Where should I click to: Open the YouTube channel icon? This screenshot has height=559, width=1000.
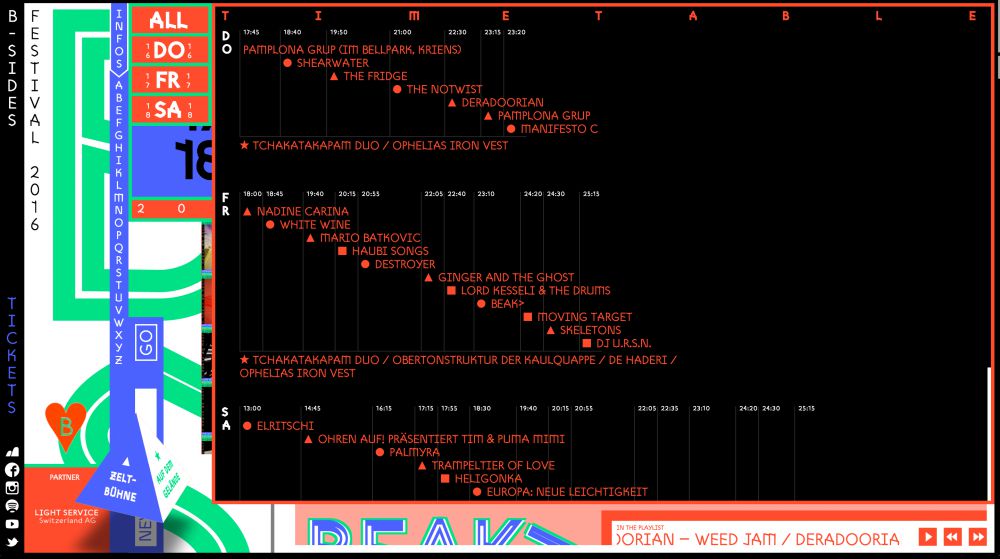(x=12, y=524)
